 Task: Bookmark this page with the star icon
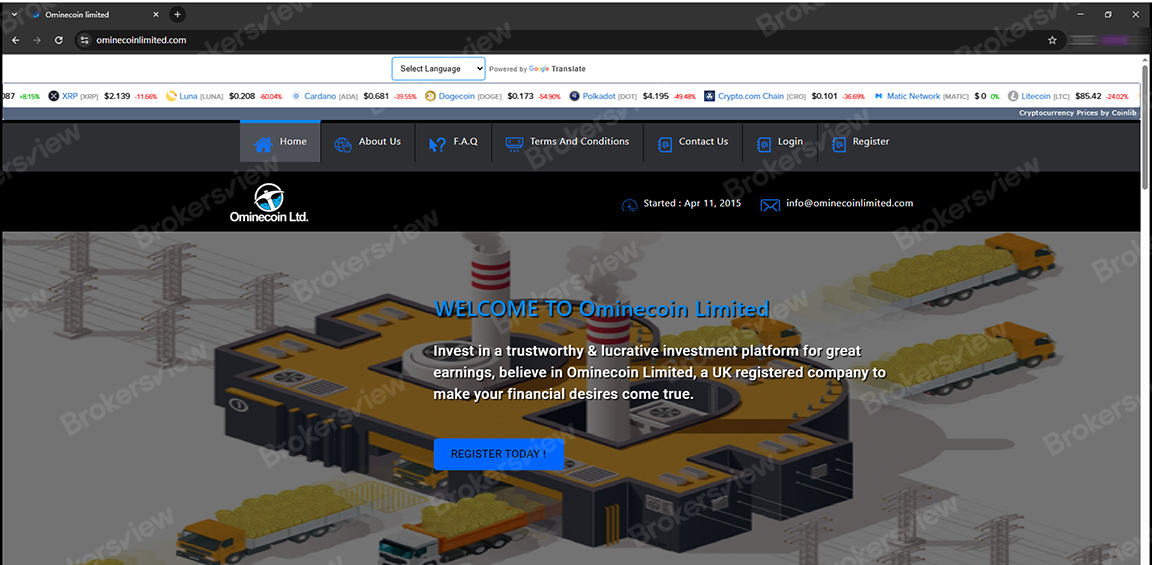pos(1052,40)
